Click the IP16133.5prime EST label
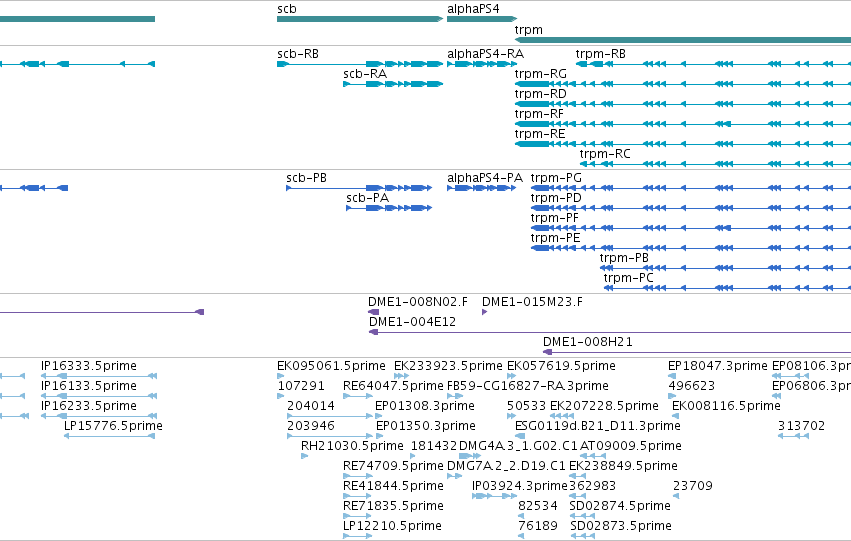 tap(89, 386)
